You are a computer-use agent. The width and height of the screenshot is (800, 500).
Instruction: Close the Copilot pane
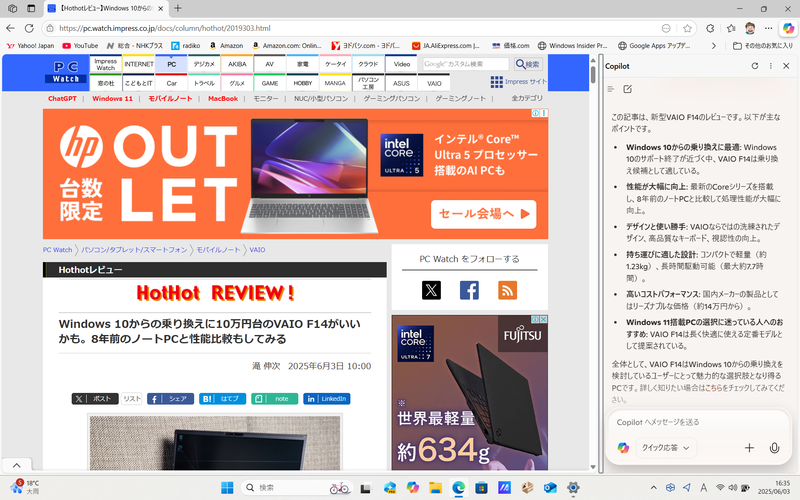click(x=786, y=66)
